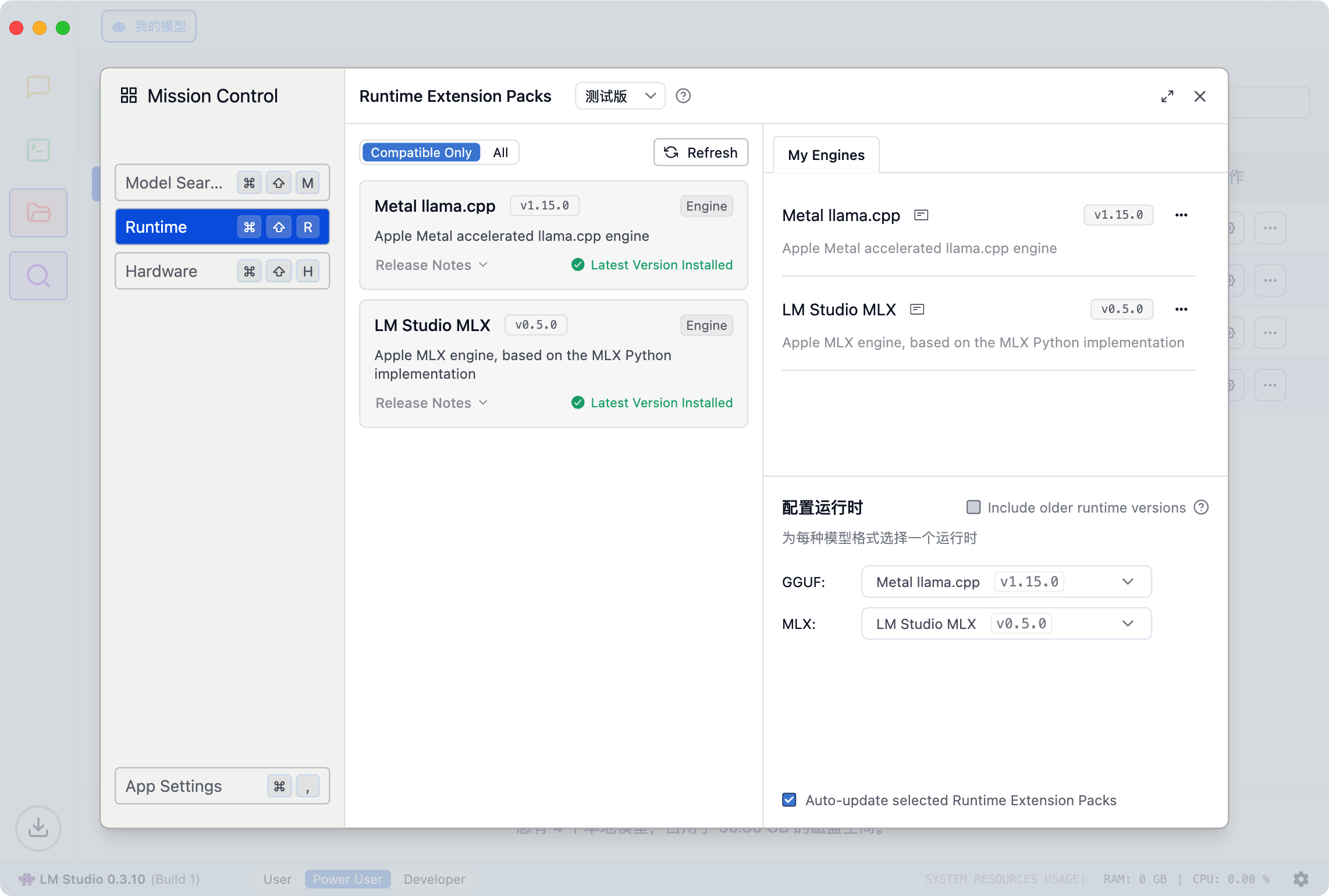Viewport: 1329px width, 896px height.
Task: Open the My Models folder sidebar icon
Action: pos(38,213)
